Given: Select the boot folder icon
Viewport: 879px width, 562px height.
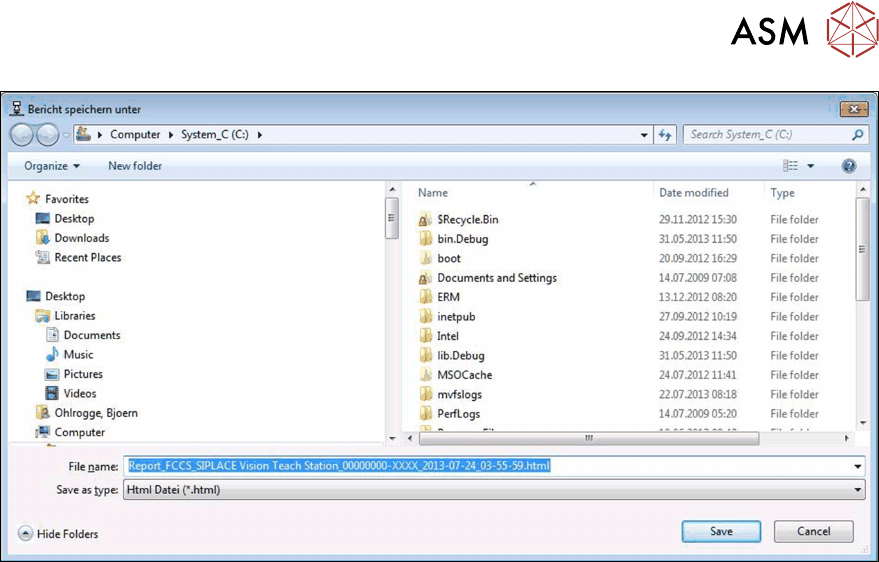Looking at the screenshot, I should (425, 258).
